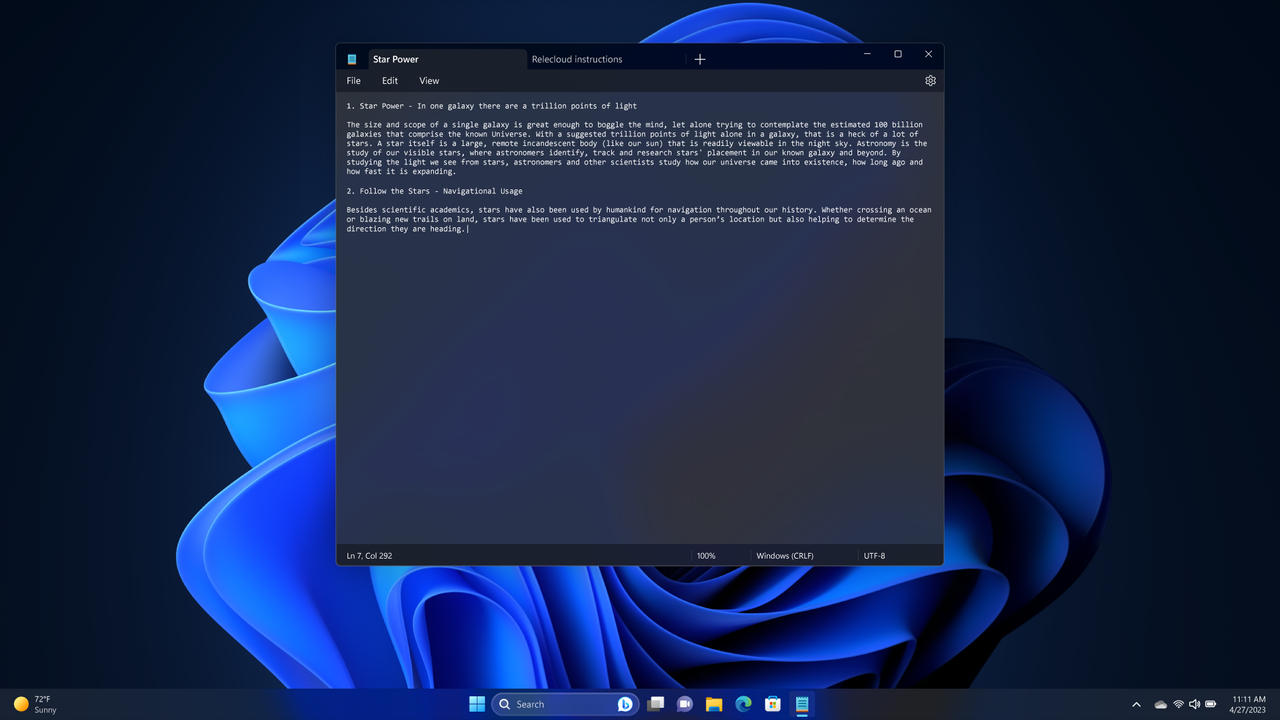
Task: Open Bing chat icon in search box
Action: coord(625,704)
